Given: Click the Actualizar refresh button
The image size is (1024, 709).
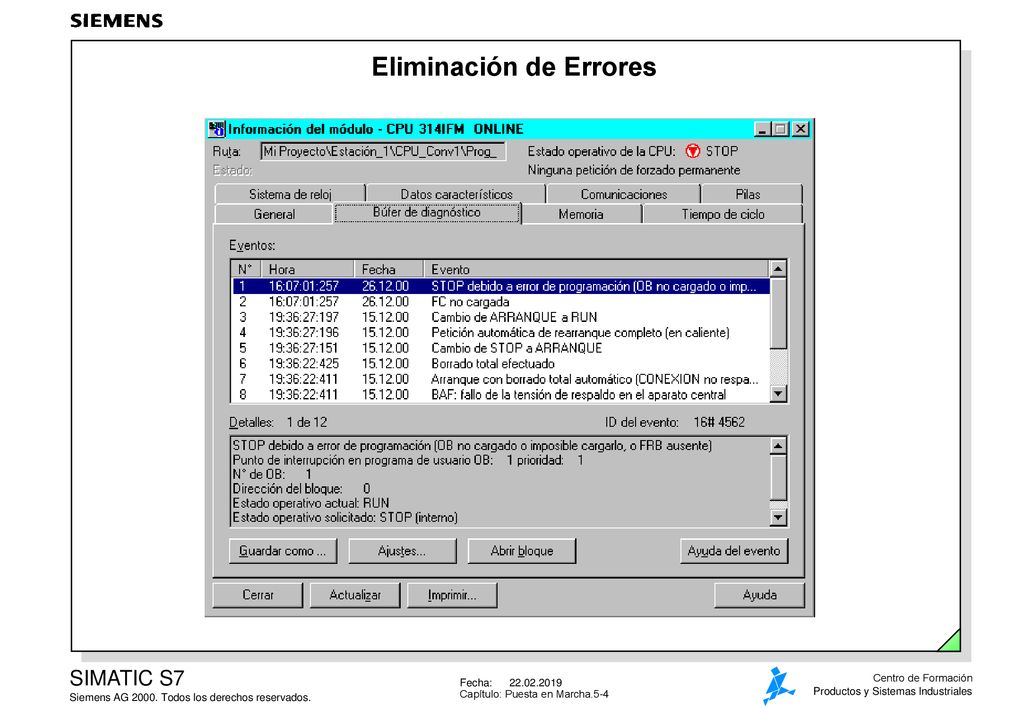Looking at the screenshot, I should tap(355, 595).
